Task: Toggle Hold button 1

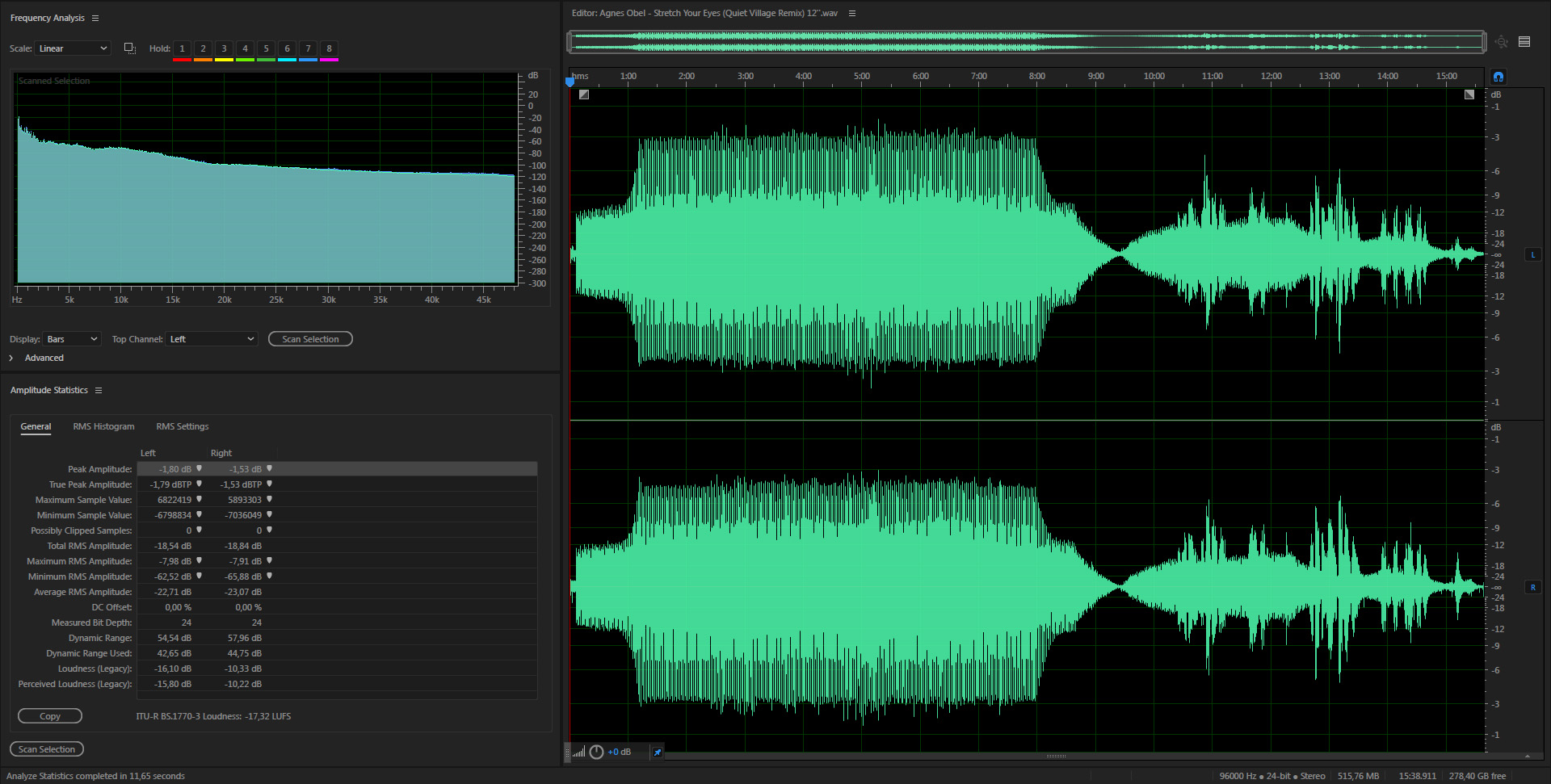Action: point(183,49)
